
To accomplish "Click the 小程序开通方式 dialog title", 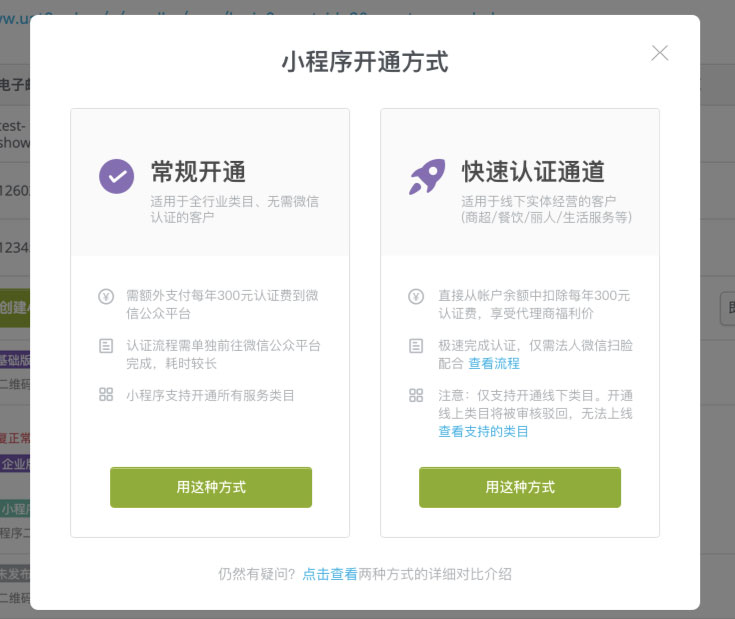I will pos(365,62).
